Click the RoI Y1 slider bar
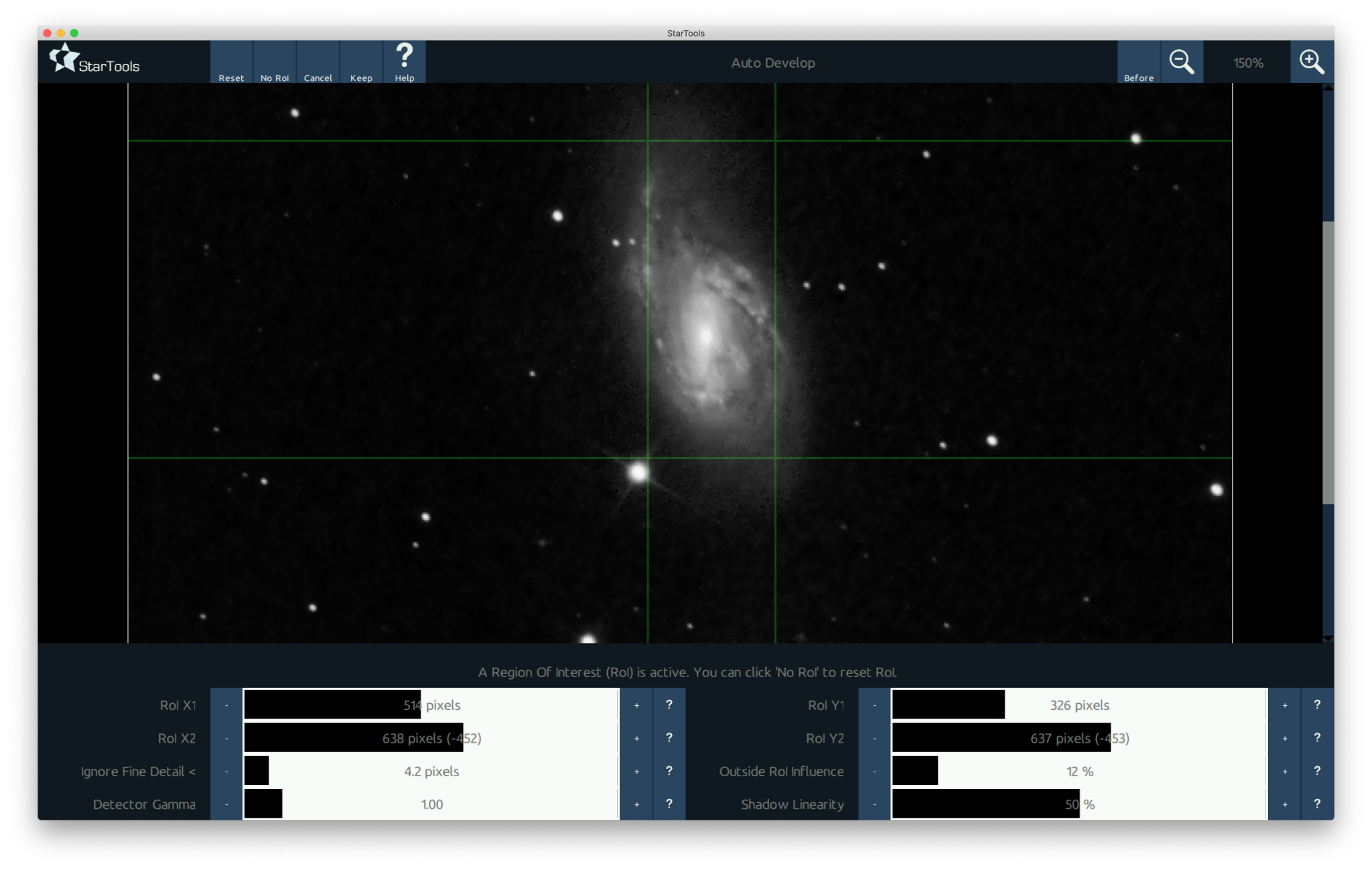The width and height of the screenshot is (1372, 870). [x=1079, y=705]
